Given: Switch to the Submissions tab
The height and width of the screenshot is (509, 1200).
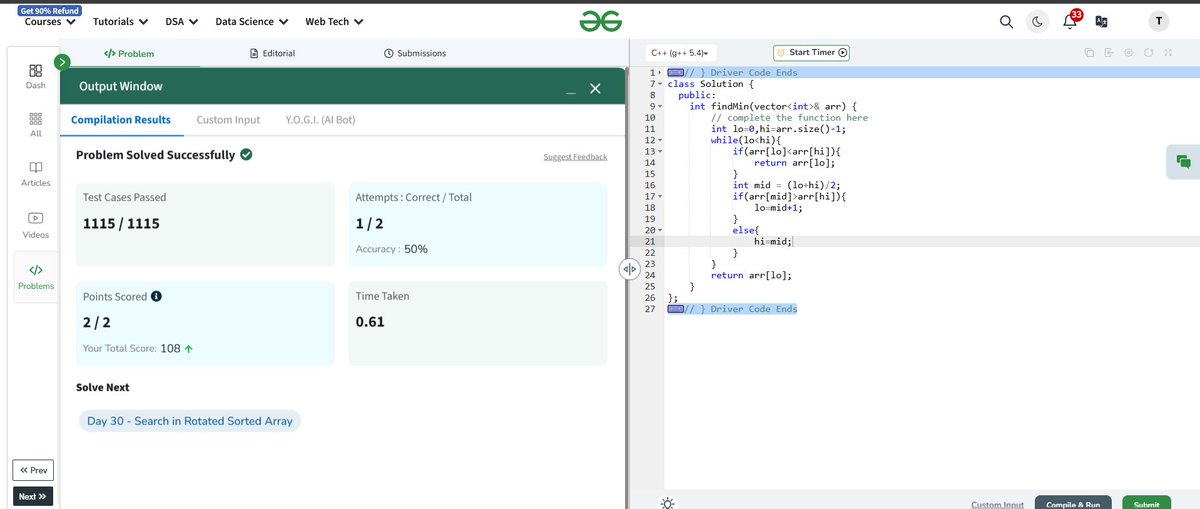Looking at the screenshot, I should (x=415, y=53).
